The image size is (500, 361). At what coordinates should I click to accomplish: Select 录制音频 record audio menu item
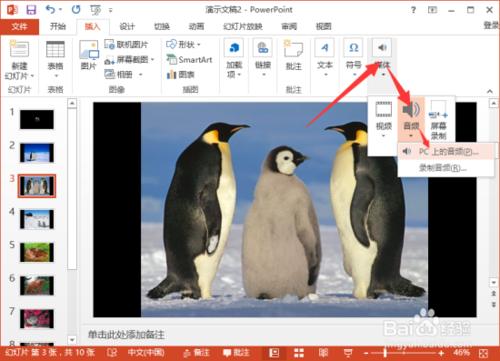[446, 168]
